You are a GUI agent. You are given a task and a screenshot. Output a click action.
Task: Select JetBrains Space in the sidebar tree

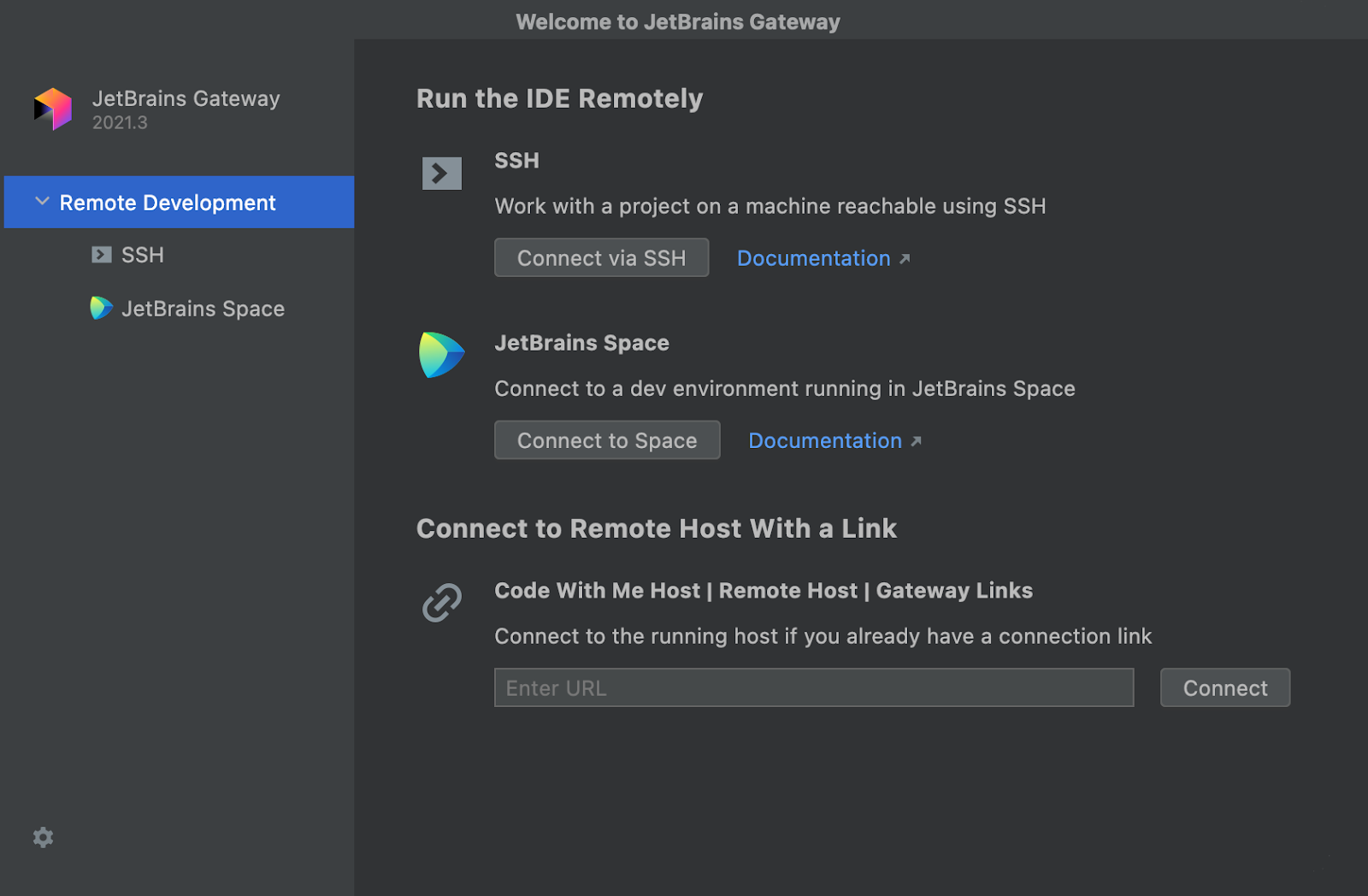(x=203, y=309)
